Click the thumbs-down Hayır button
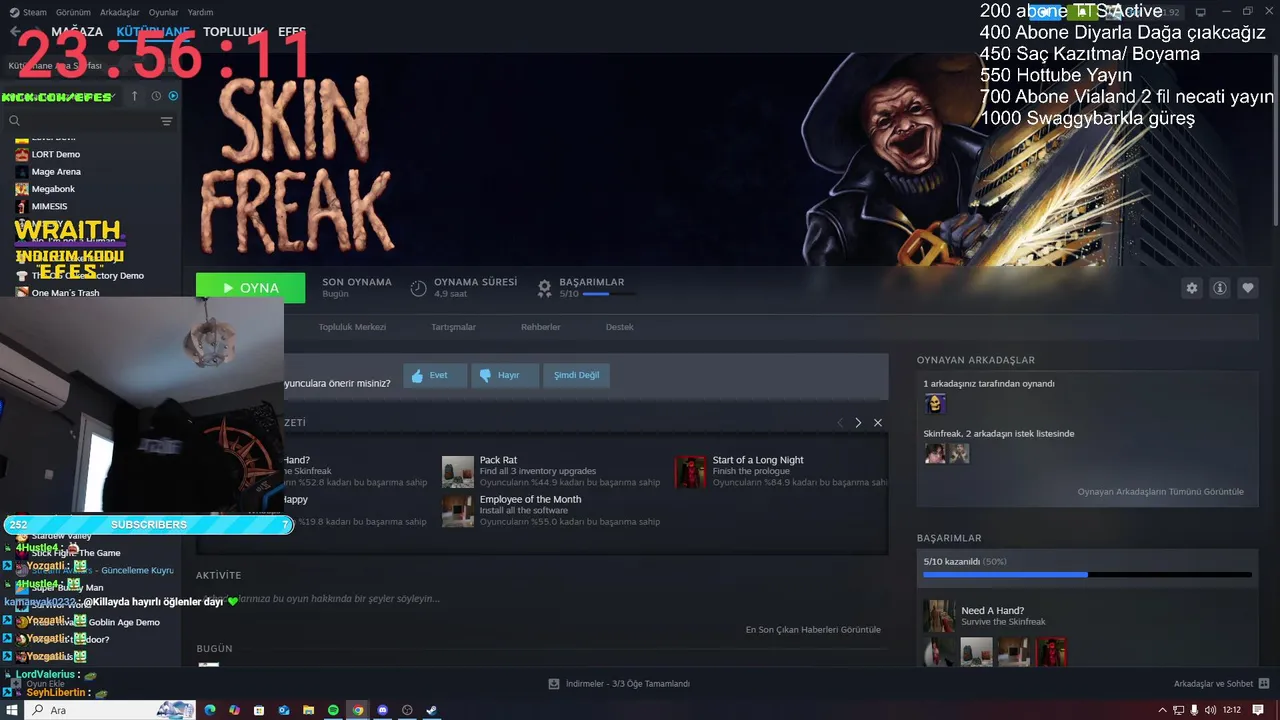This screenshot has height=720, width=1280. tap(504, 375)
